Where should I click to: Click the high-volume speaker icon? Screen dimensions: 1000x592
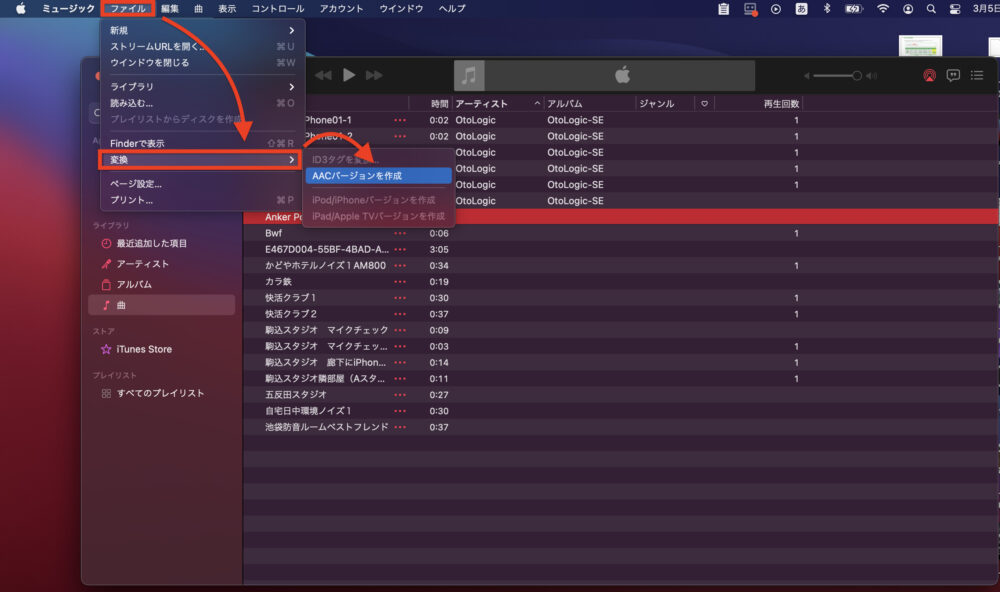(871, 75)
